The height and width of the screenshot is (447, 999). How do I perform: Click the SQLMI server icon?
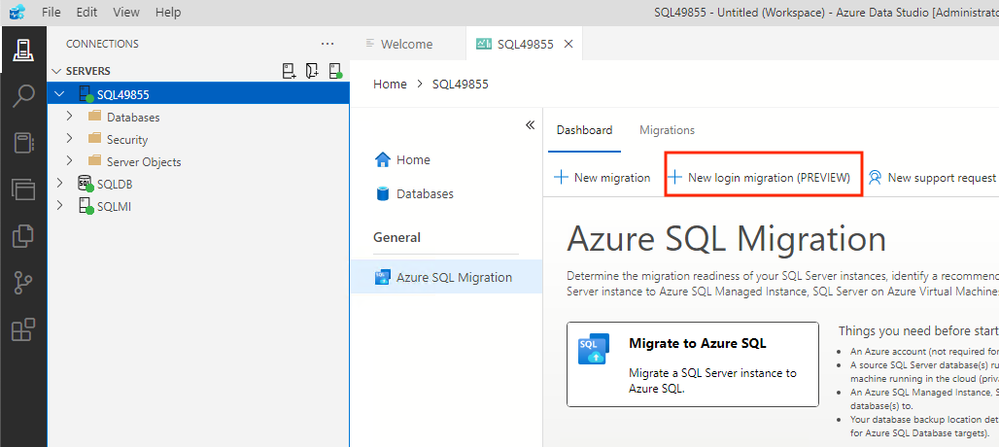(86, 206)
